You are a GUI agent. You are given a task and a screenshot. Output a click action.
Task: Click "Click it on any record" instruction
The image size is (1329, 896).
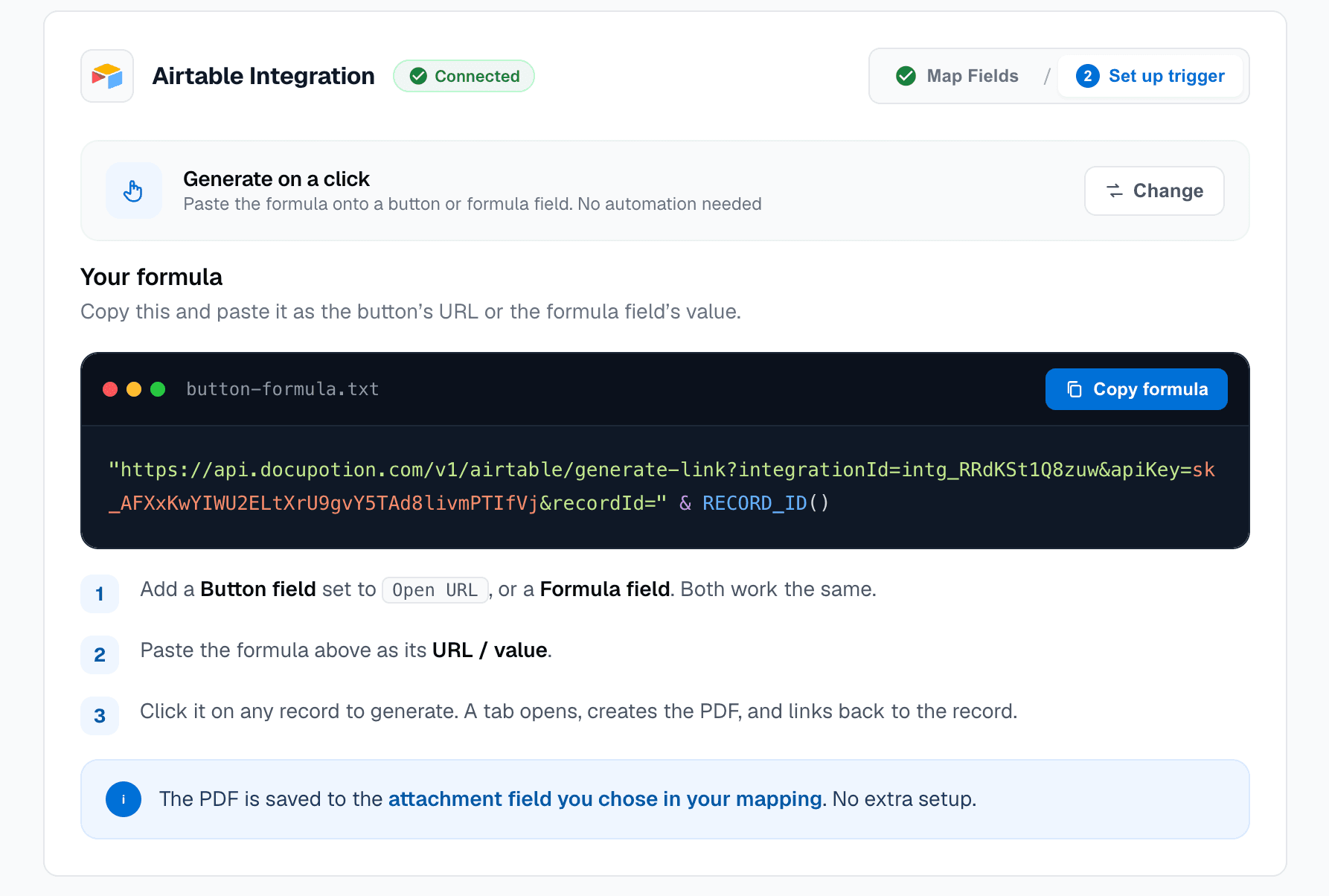point(578,711)
